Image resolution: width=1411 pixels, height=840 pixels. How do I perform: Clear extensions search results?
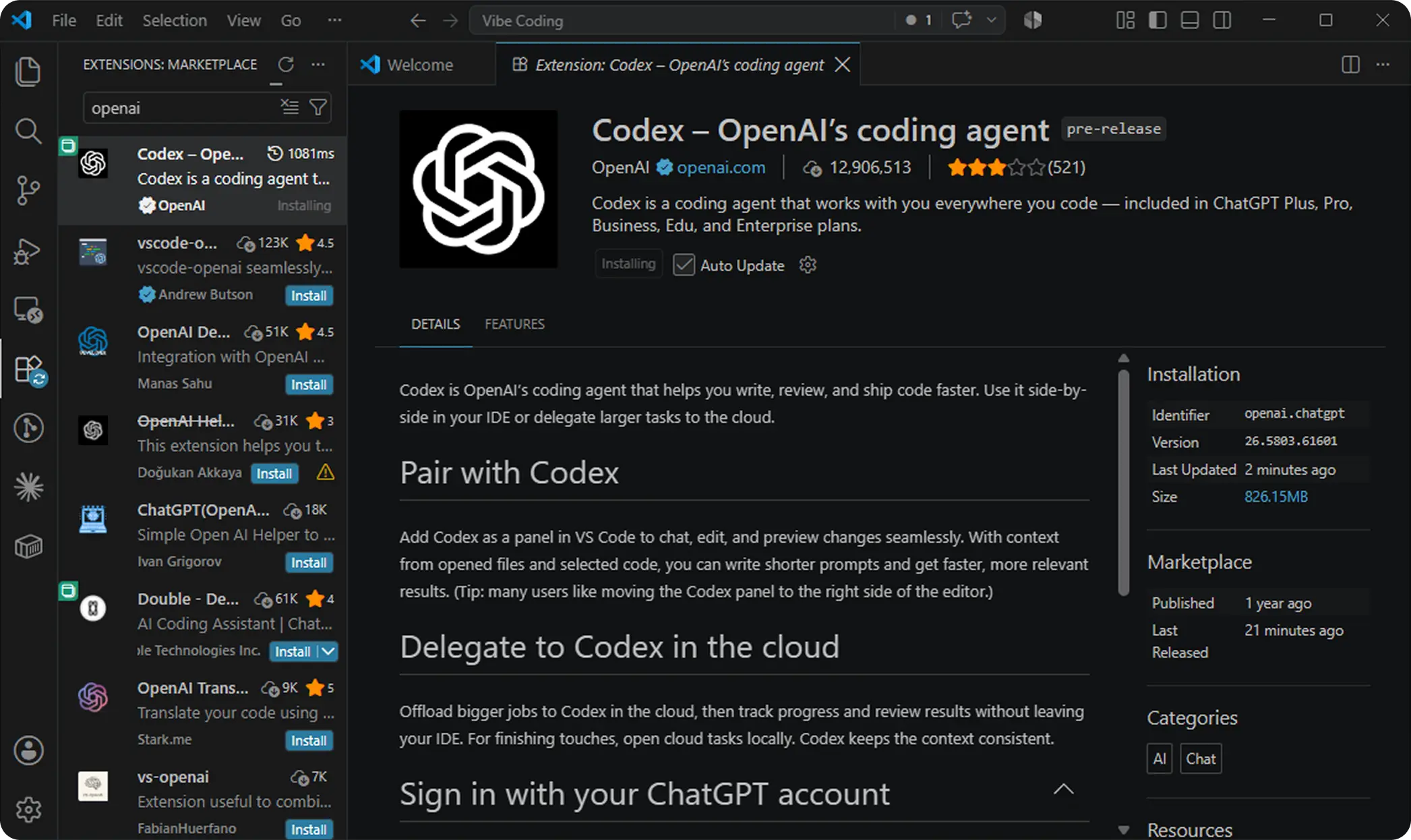[x=290, y=107]
